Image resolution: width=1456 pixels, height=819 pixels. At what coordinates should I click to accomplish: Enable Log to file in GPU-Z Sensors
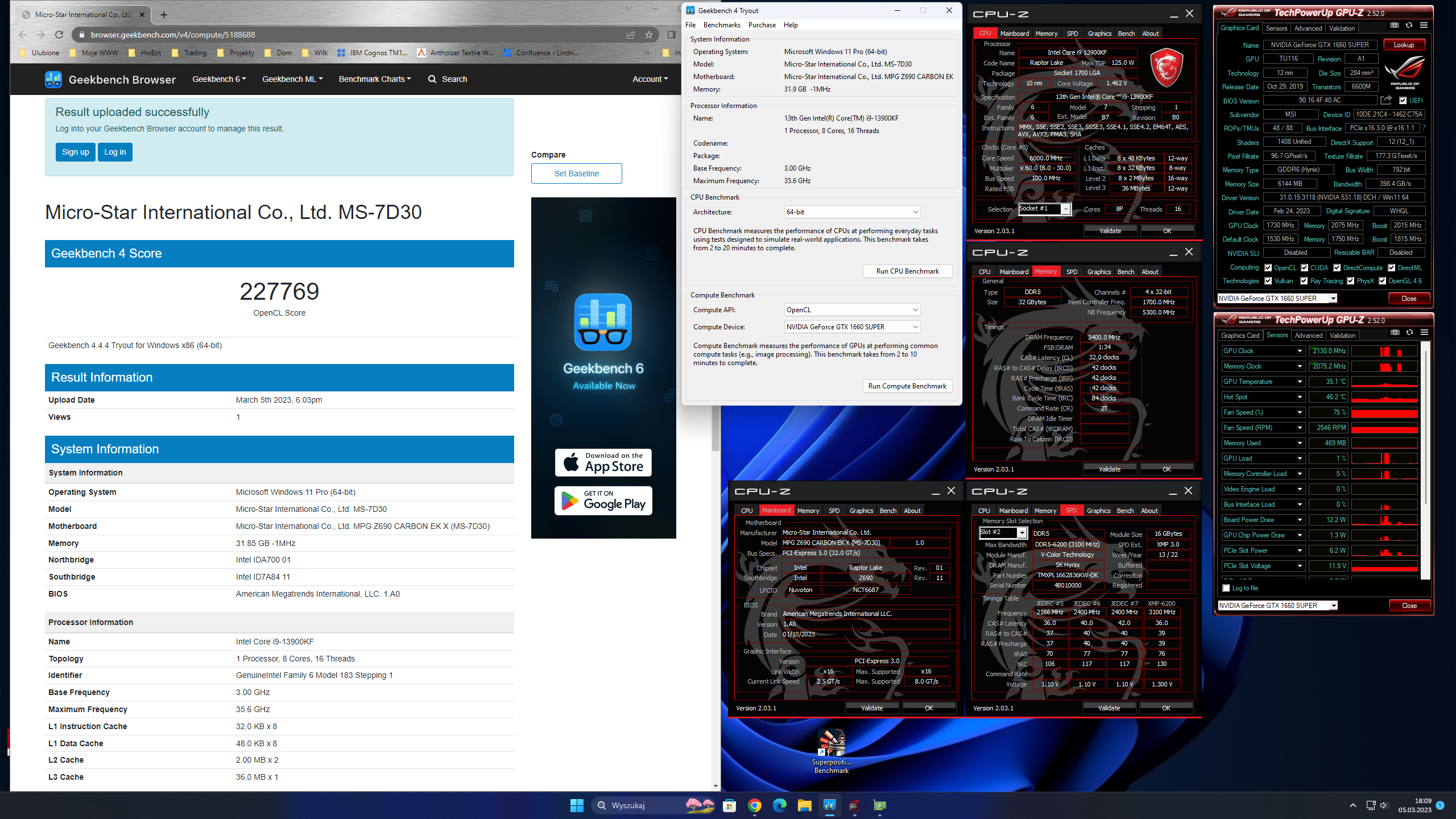(x=1226, y=588)
